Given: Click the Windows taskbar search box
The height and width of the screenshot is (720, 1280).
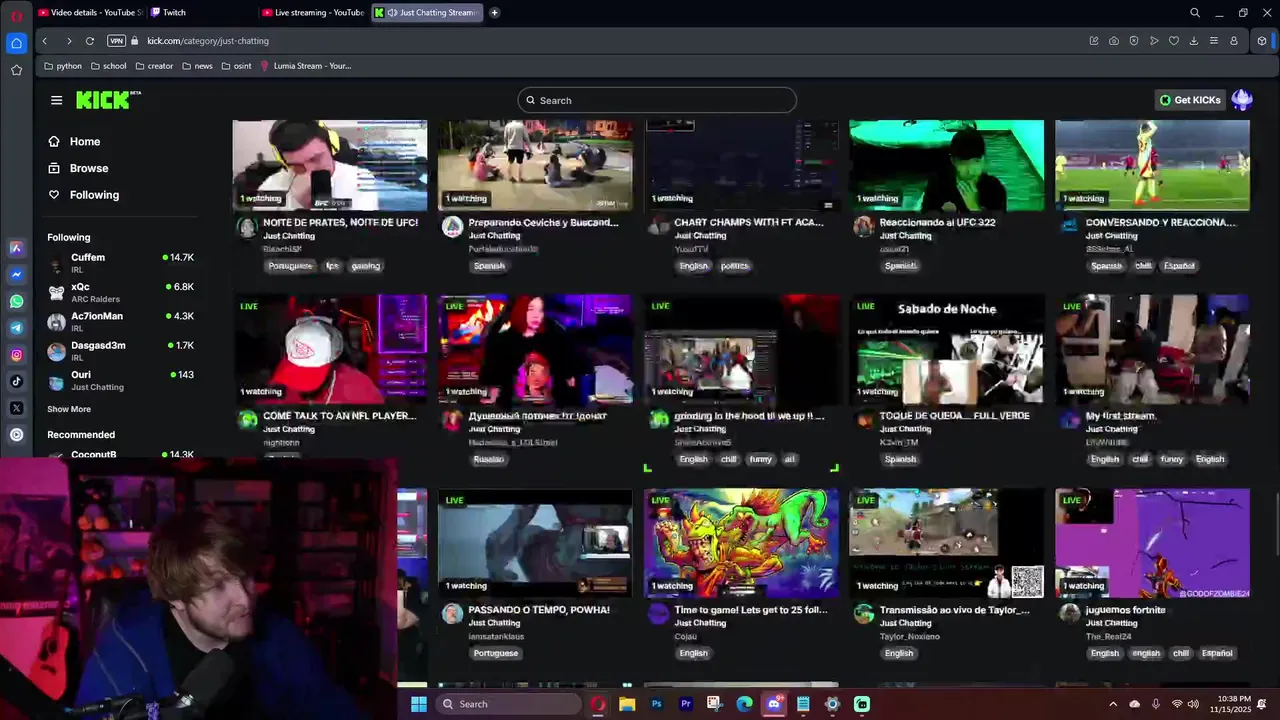Looking at the screenshot, I should pos(508,704).
